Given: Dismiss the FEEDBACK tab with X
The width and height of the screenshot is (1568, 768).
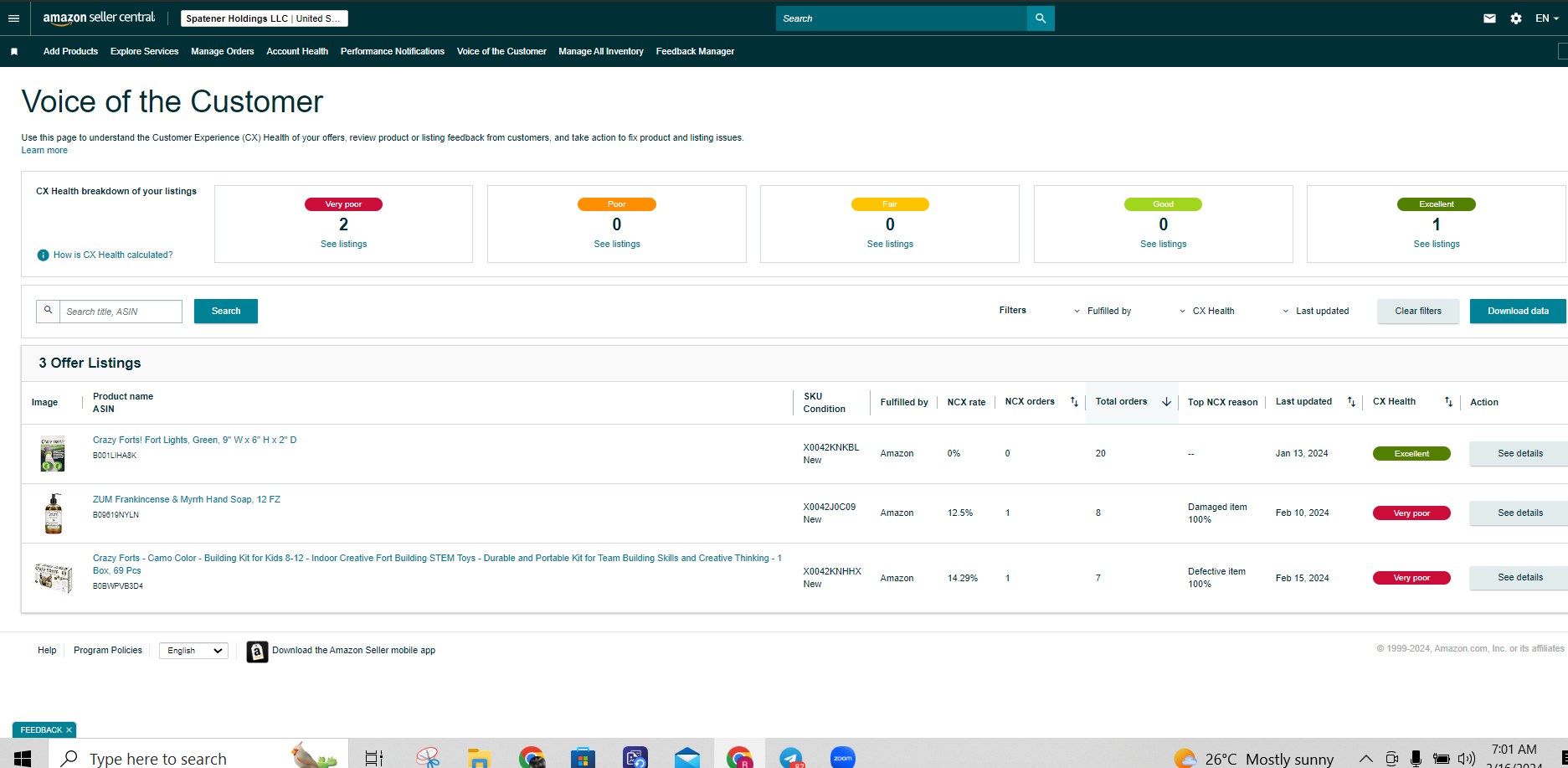Looking at the screenshot, I should coord(69,730).
